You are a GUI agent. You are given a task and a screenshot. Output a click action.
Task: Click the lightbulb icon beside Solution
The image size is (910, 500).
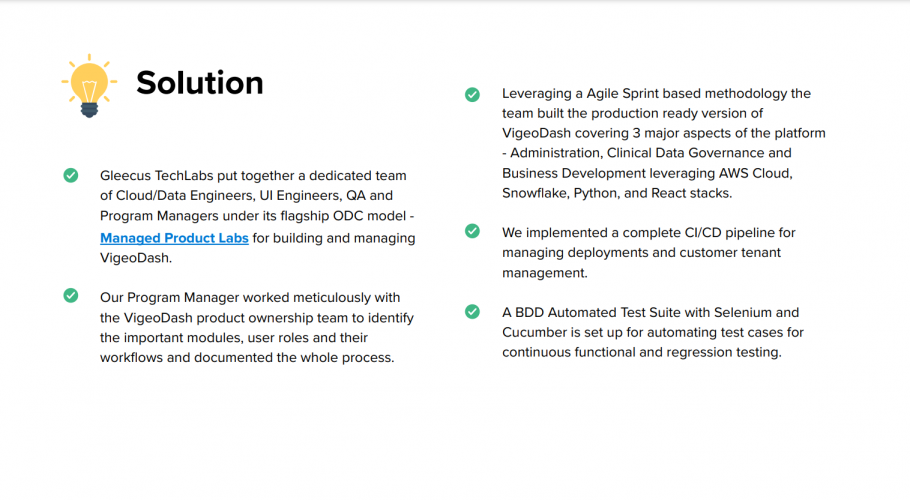click(89, 85)
